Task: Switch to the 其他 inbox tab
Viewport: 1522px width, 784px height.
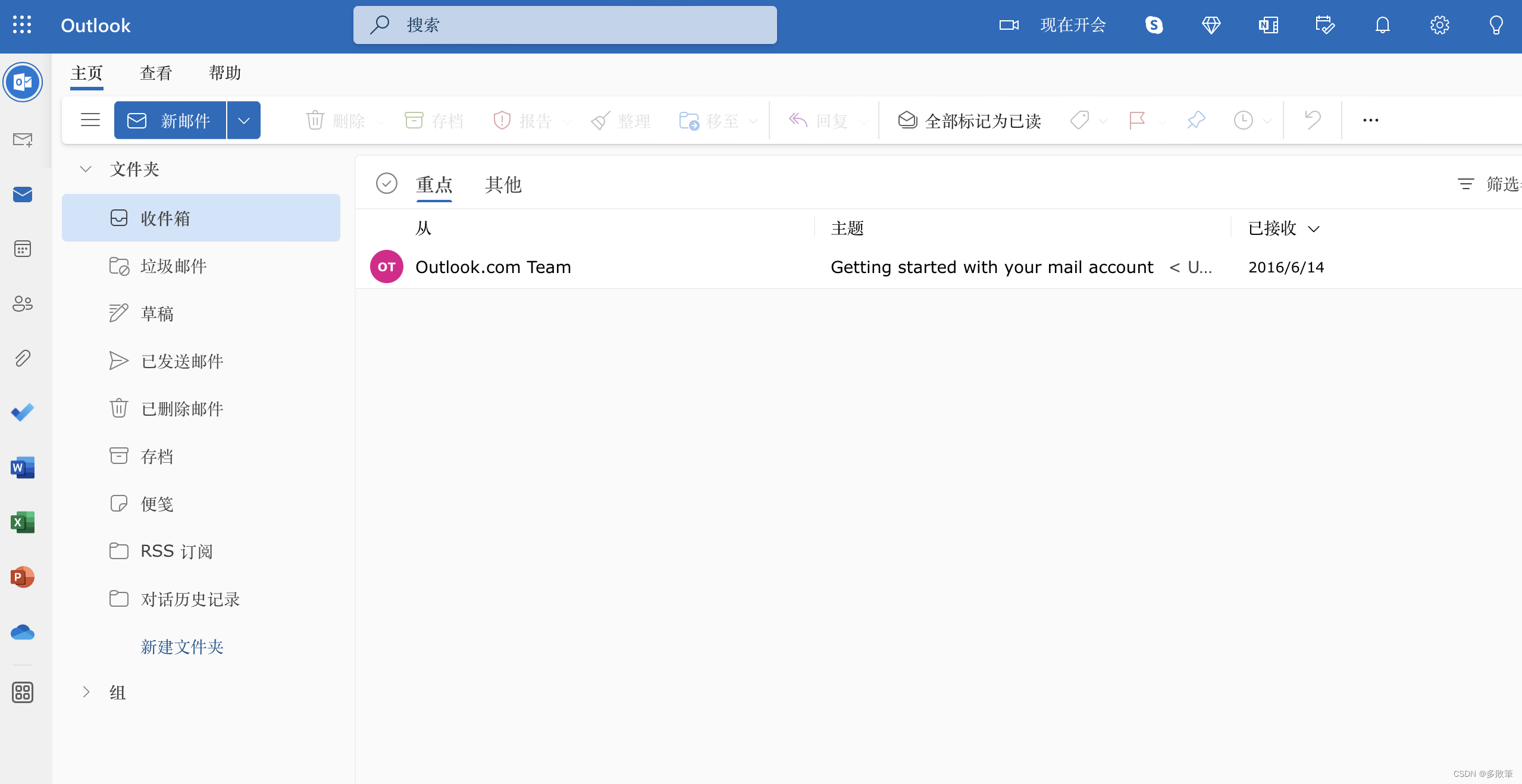Action: (x=503, y=185)
